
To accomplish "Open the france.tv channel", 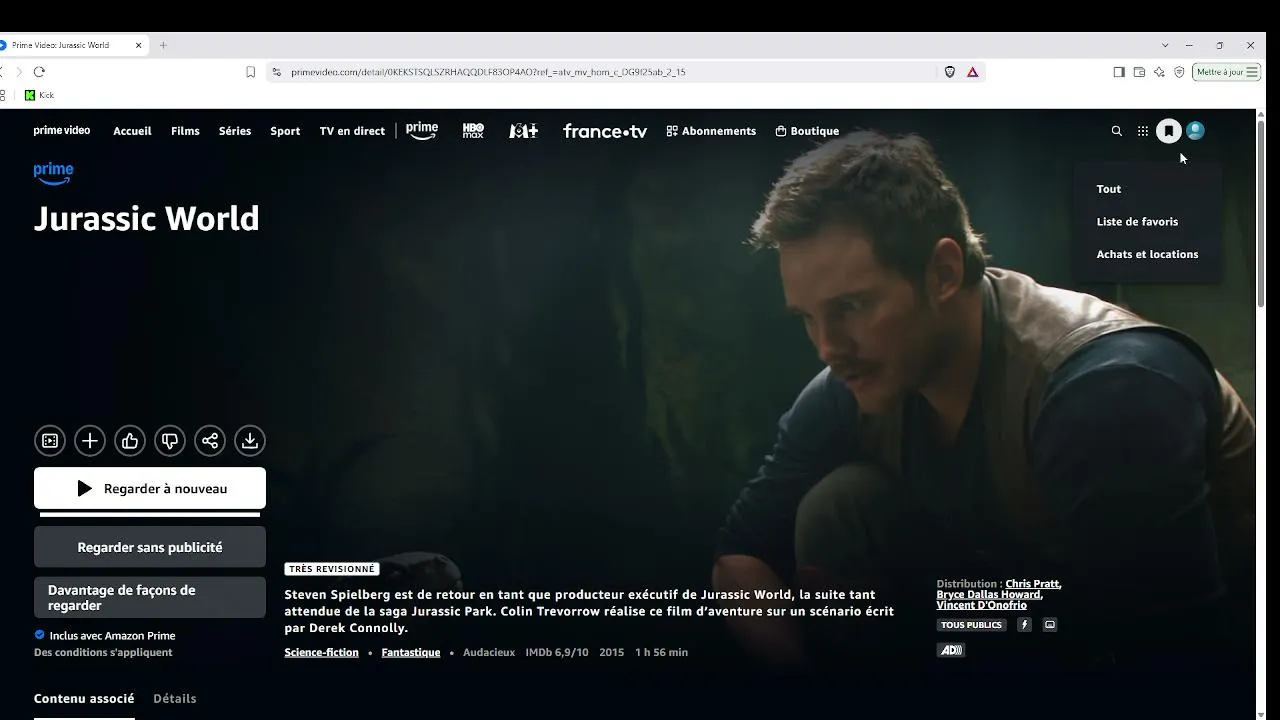I will (605, 131).
